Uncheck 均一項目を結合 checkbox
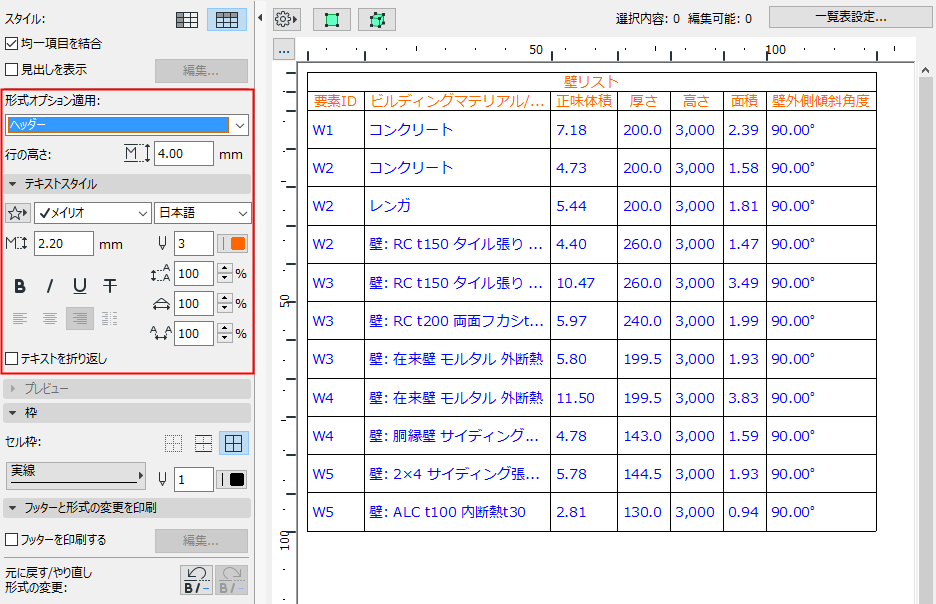936x604 pixels. pyautogui.click(x=10, y=43)
